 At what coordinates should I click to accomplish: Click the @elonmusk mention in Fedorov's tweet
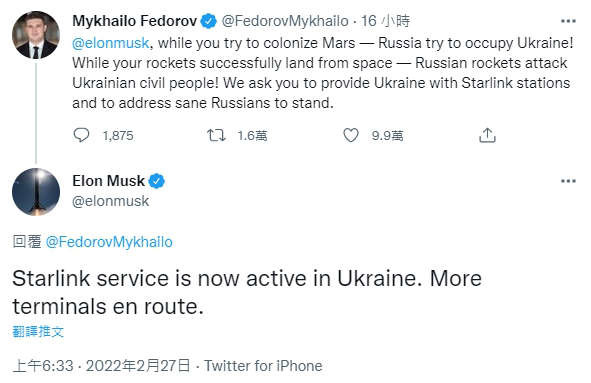click(x=111, y=43)
